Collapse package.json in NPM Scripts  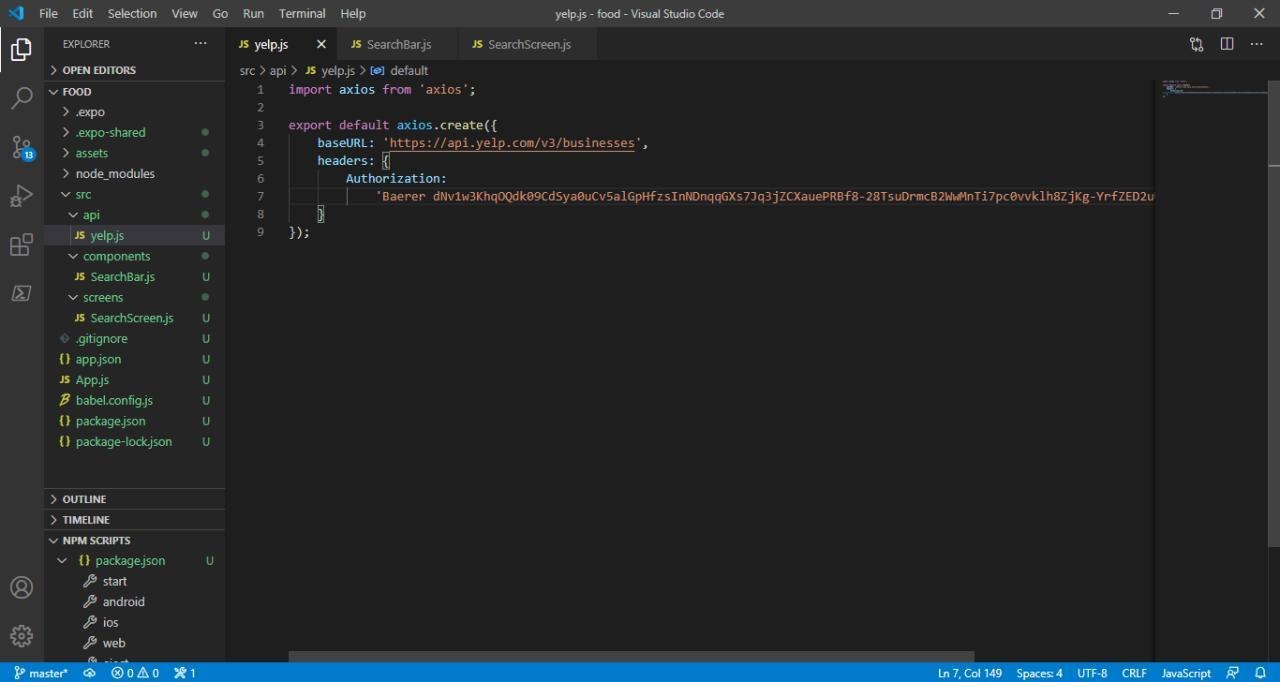pos(135,561)
